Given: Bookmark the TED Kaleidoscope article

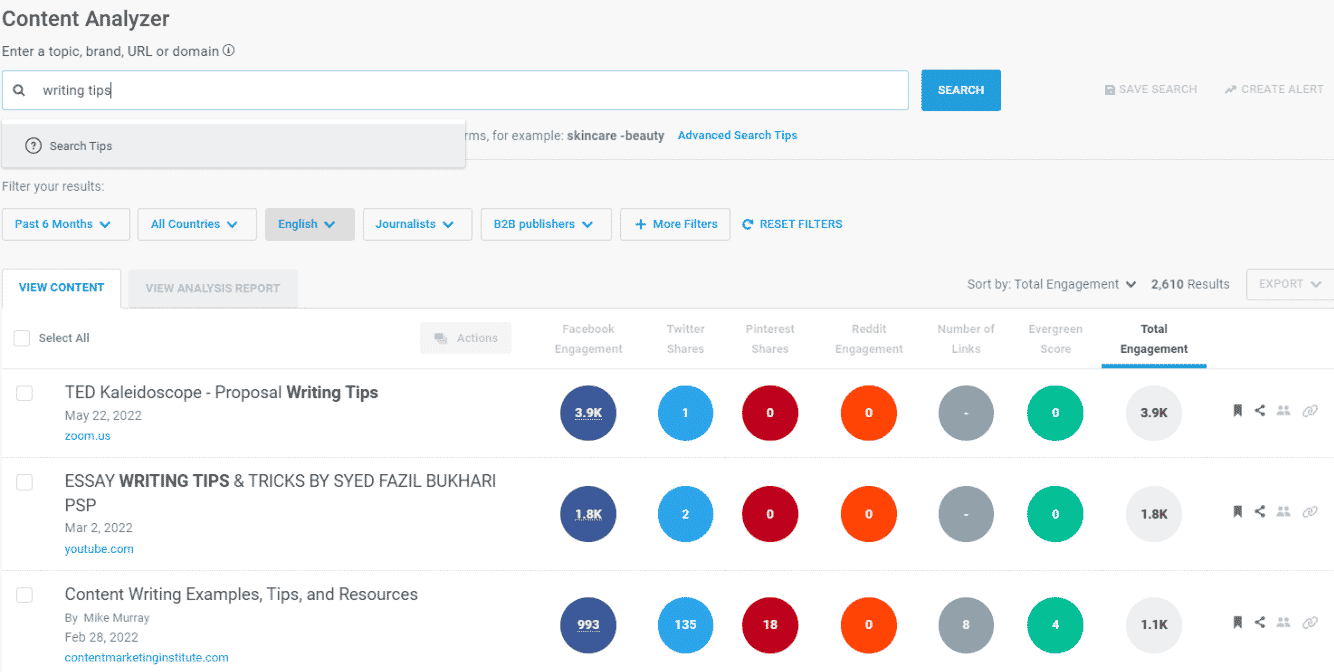Looking at the screenshot, I should point(1237,410).
